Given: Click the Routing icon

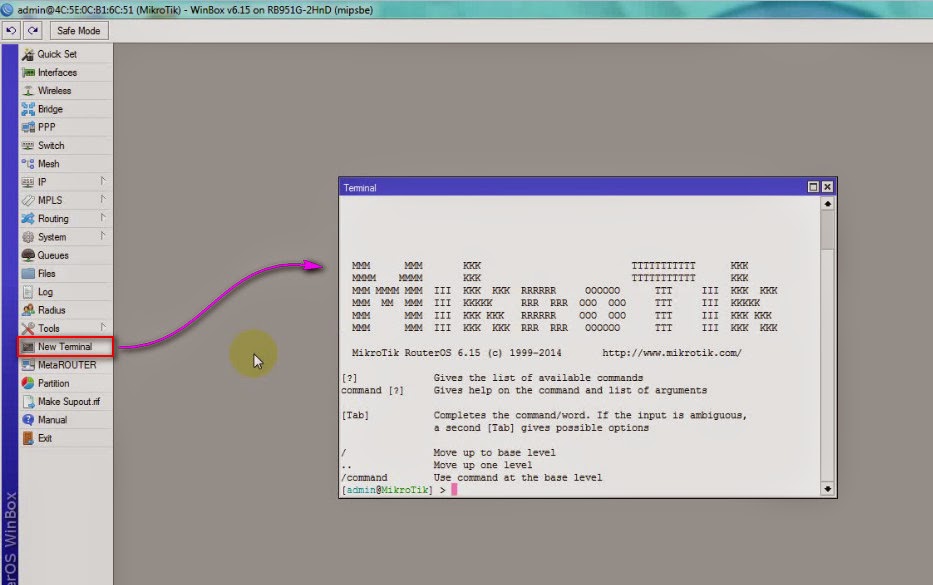Looking at the screenshot, I should [x=28, y=219].
